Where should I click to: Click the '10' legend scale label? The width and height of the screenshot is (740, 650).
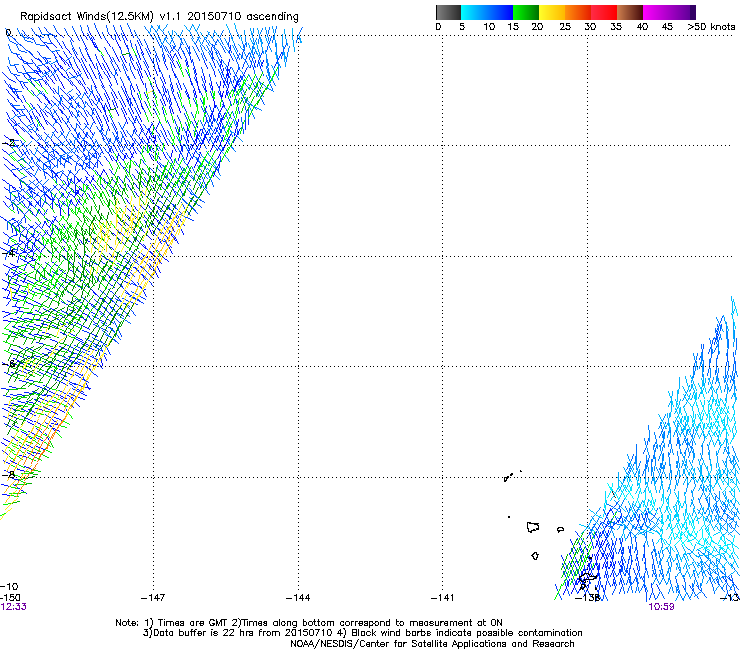click(489, 27)
